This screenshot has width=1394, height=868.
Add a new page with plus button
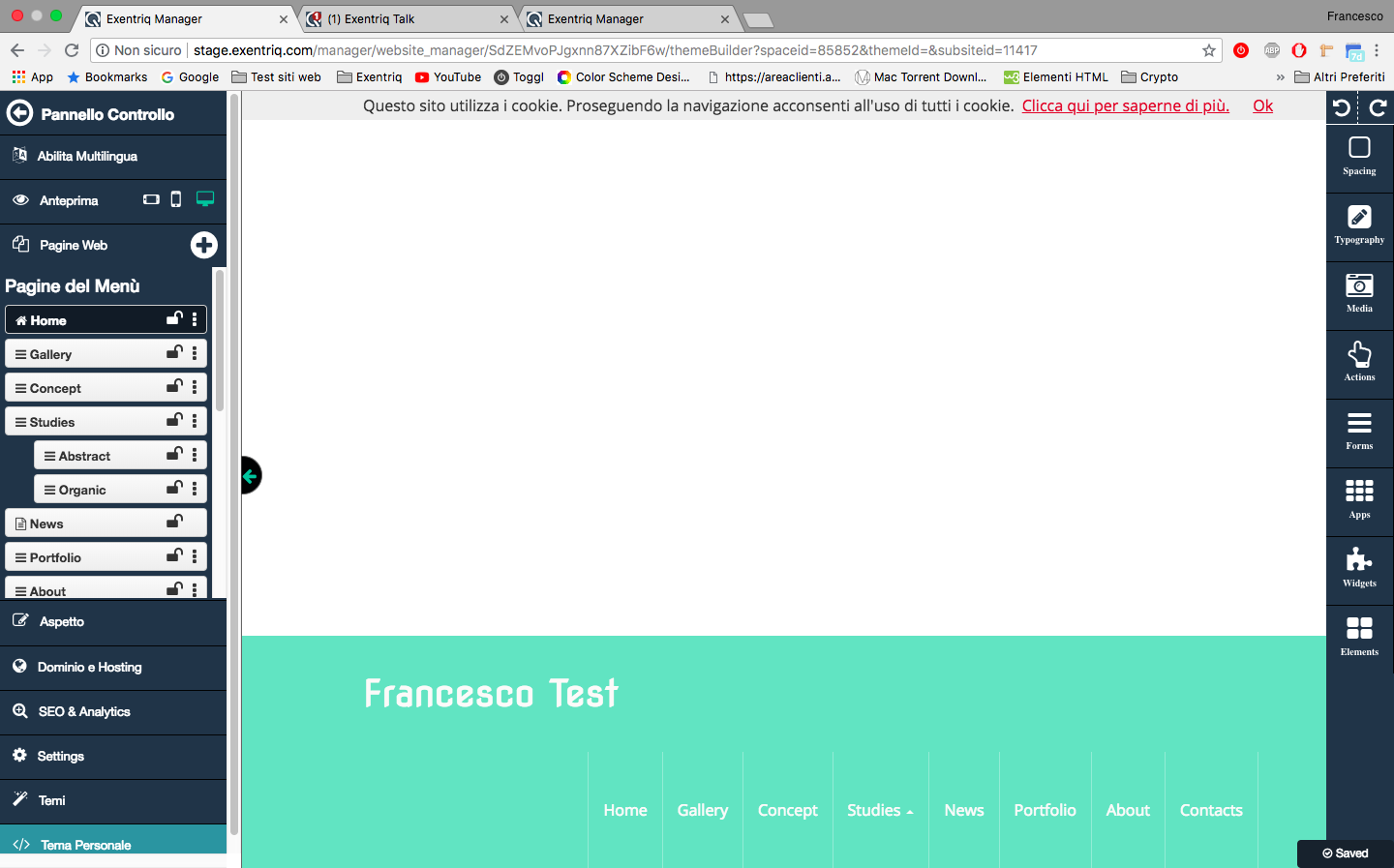[x=203, y=245]
